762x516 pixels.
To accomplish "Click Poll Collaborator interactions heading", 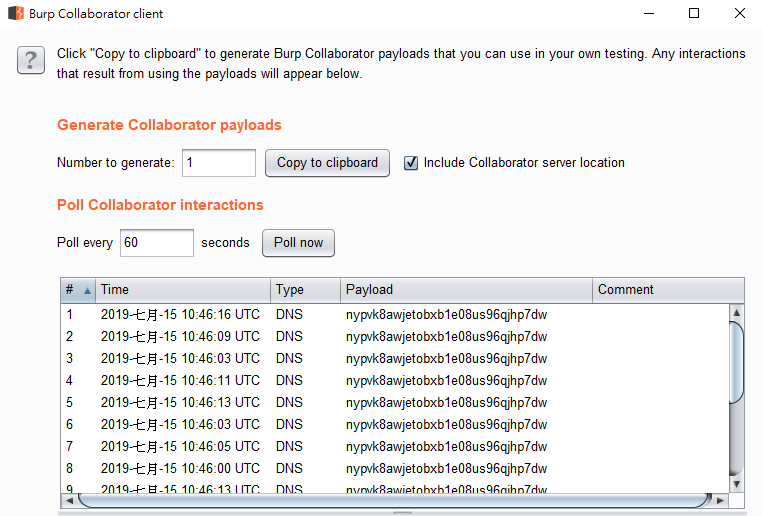I will click(x=160, y=205).
